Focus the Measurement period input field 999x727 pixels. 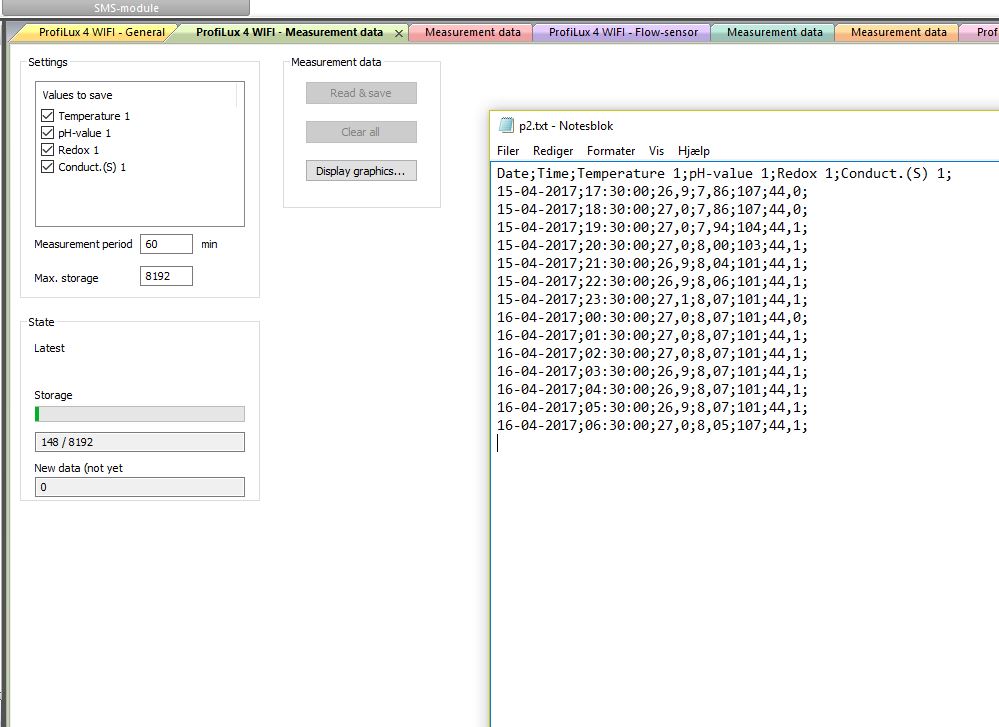(x=166, y=244)
